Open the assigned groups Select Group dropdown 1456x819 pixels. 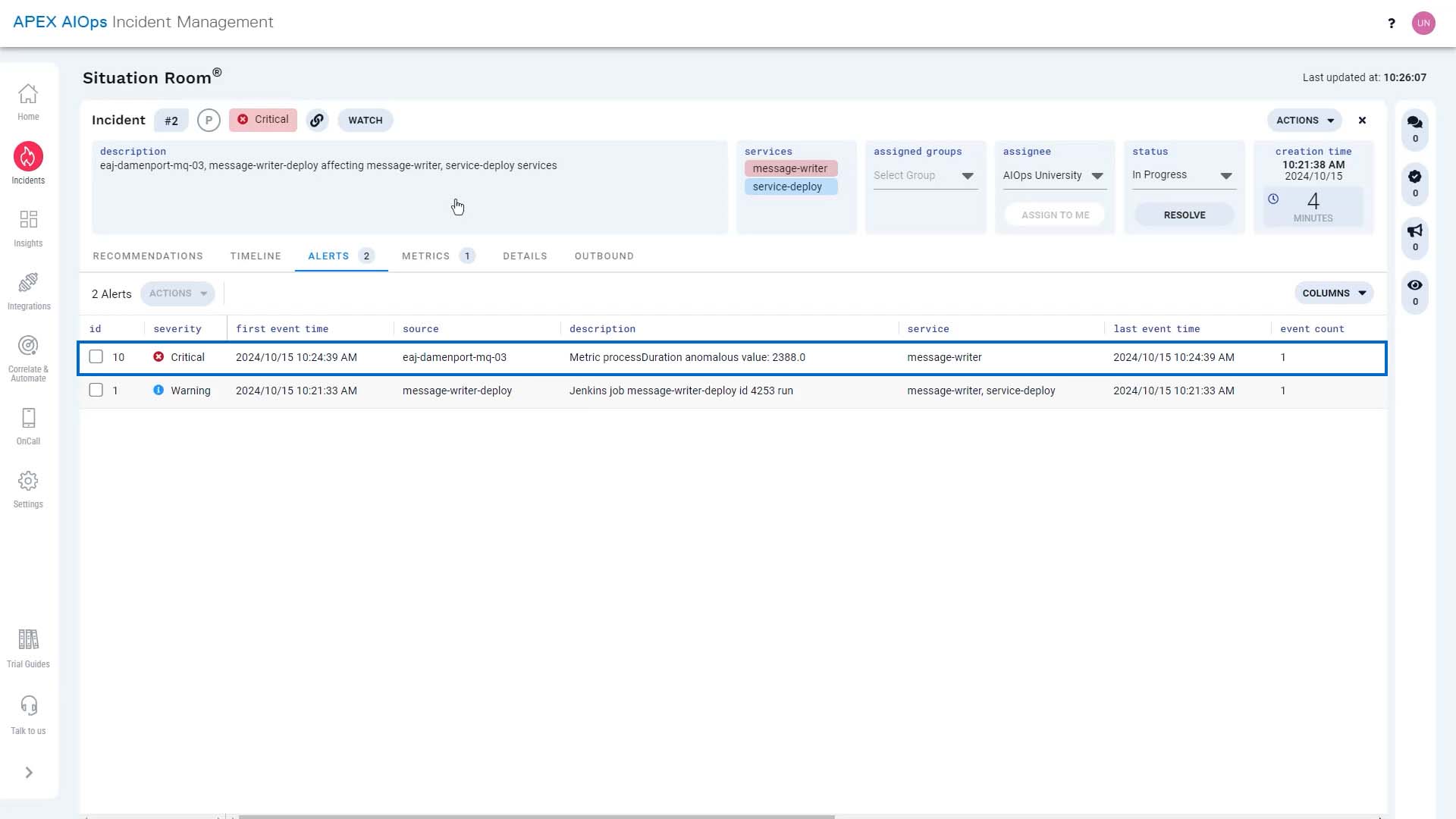click(x=967, y=175)
